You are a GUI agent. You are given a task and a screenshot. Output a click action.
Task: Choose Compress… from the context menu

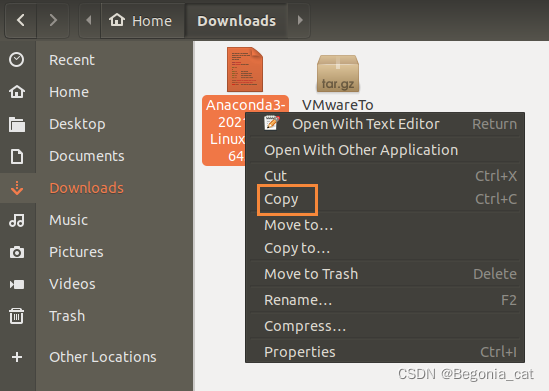tap(385, 326)
